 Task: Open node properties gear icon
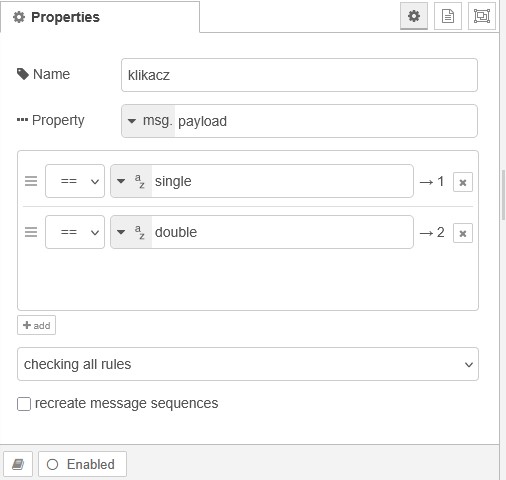(414, 16)
